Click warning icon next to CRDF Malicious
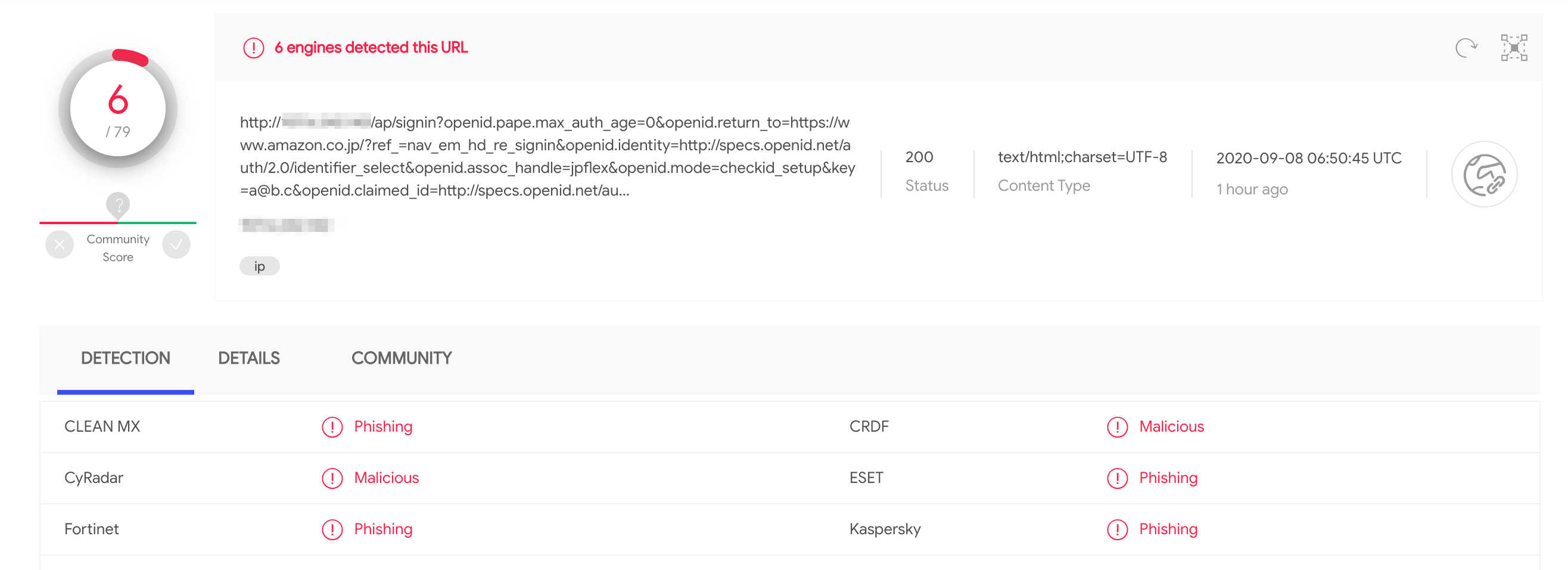Viewport: 1568px width, 570px height. click(1118, 427)
